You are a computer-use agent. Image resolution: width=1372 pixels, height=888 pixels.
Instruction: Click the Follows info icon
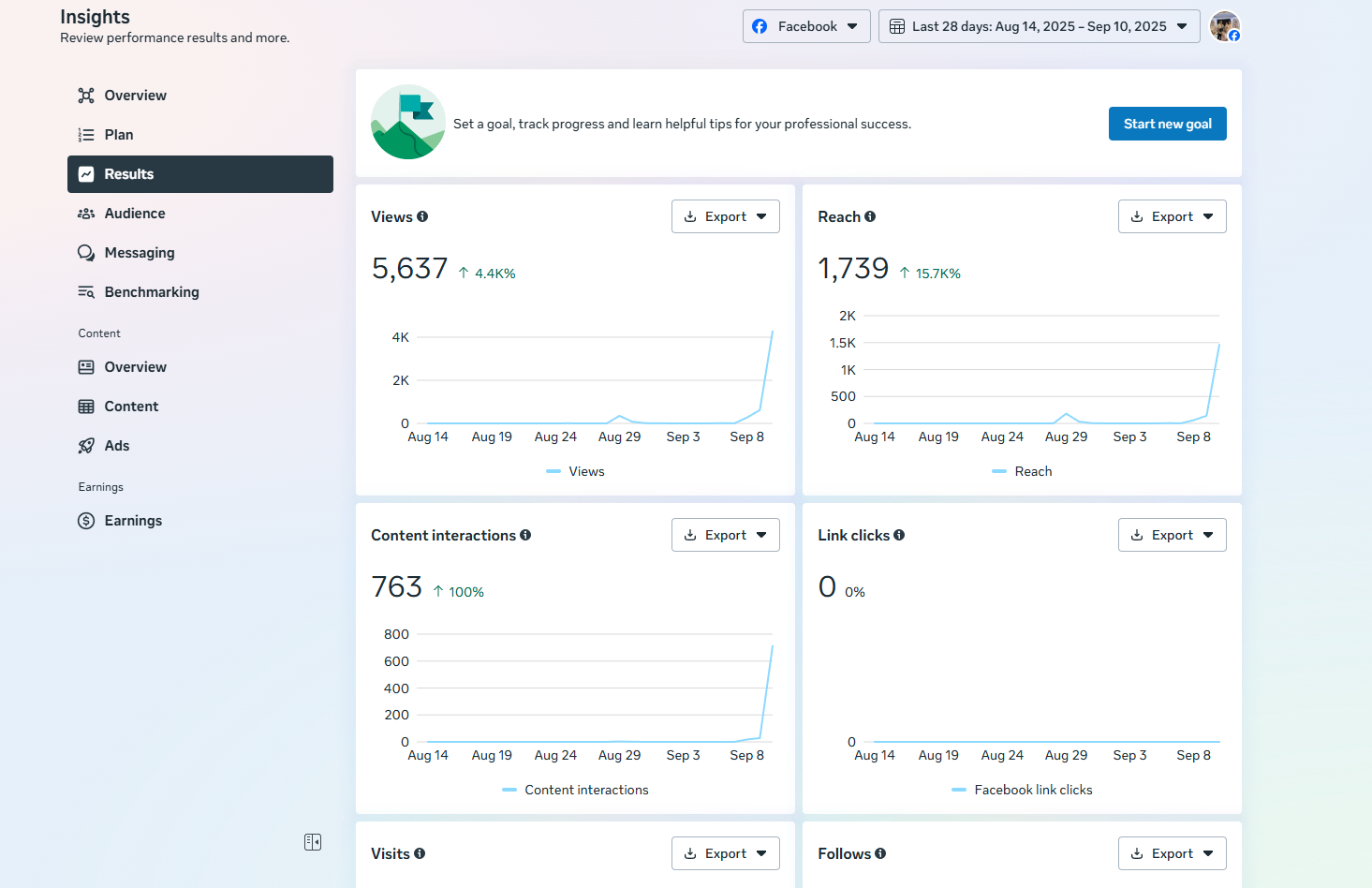[880, 853]
